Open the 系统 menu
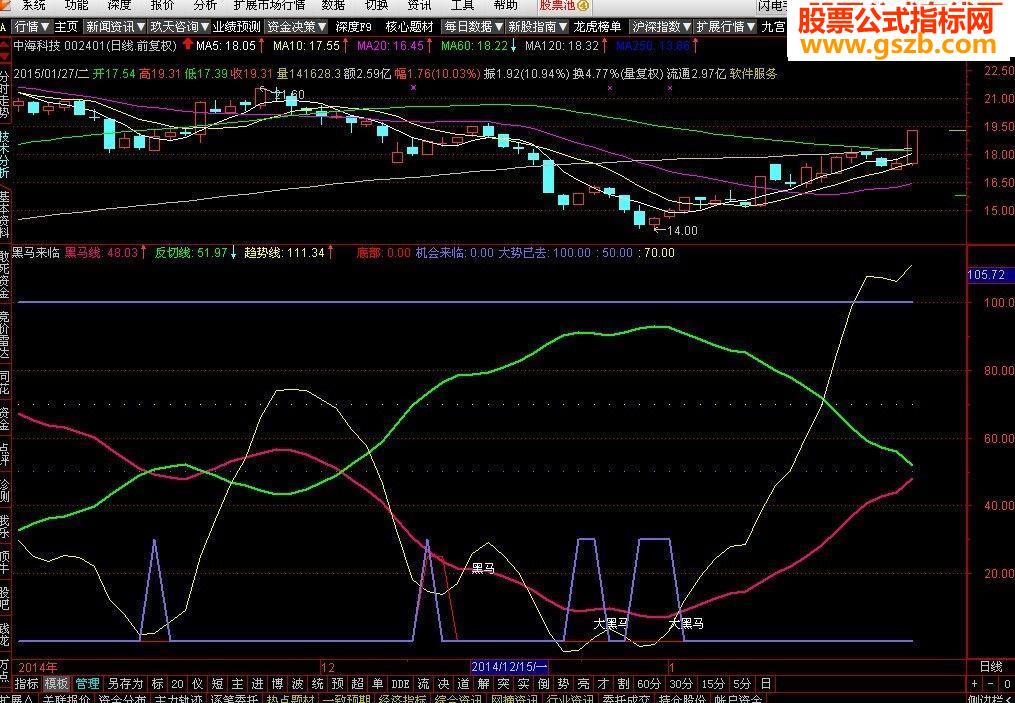Image resolution: width=1015 pixels, height=703 pixels. pyautogui.click(x=33, y=5)
